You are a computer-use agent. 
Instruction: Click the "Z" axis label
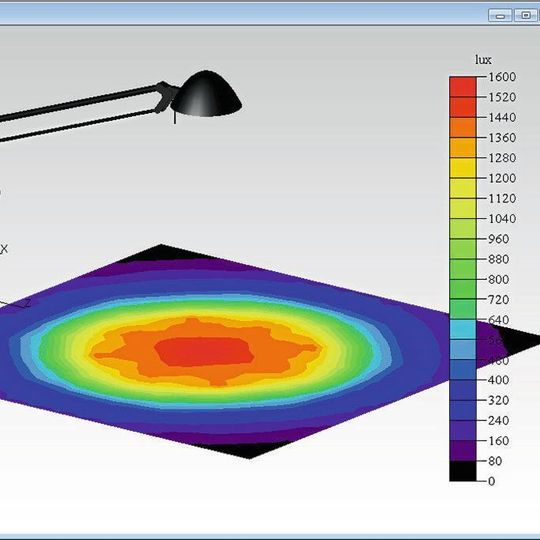coord(27,303)
